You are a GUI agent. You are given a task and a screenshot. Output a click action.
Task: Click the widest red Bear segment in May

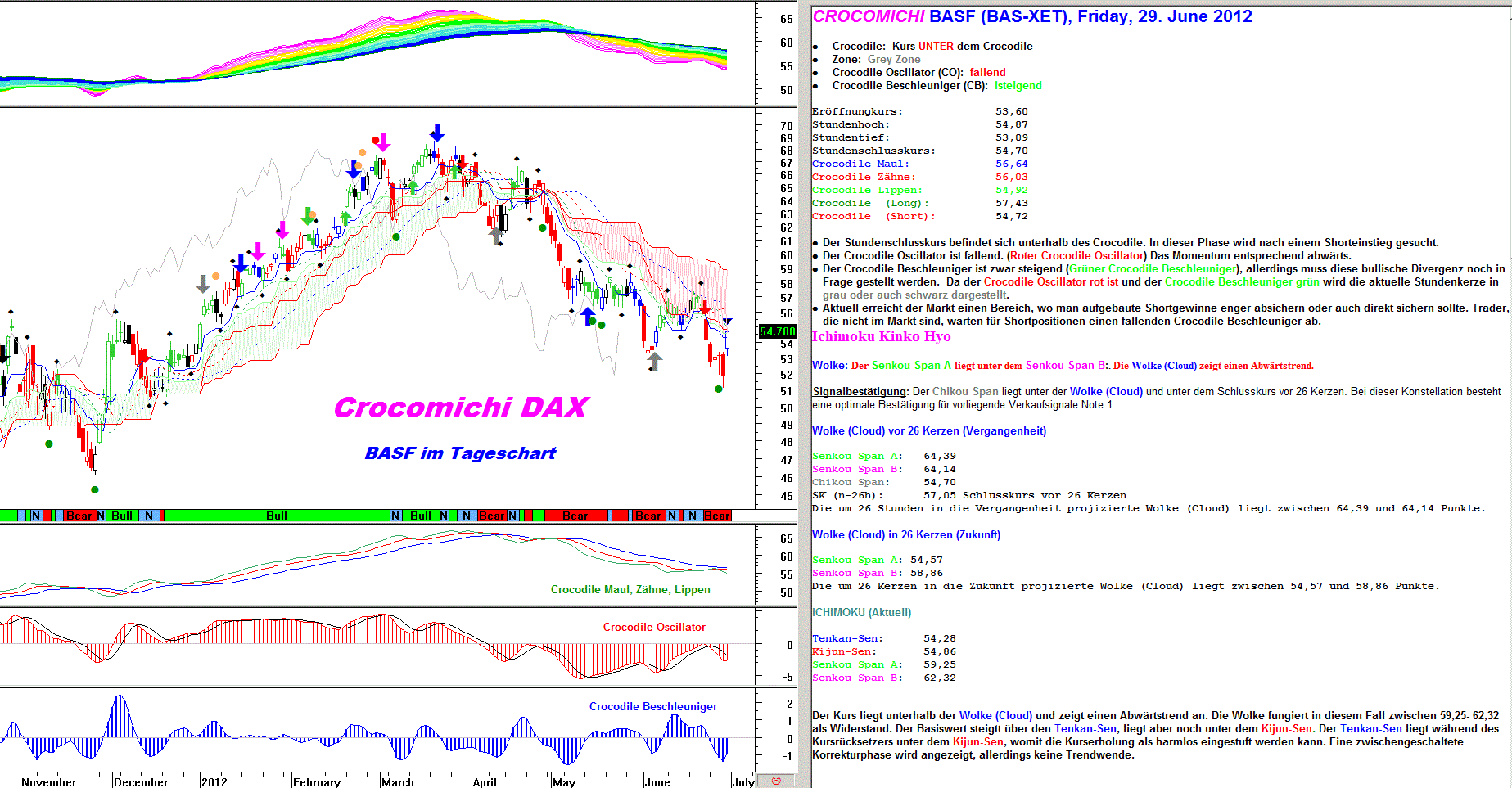pyautogui.click(x=575, y=516)
